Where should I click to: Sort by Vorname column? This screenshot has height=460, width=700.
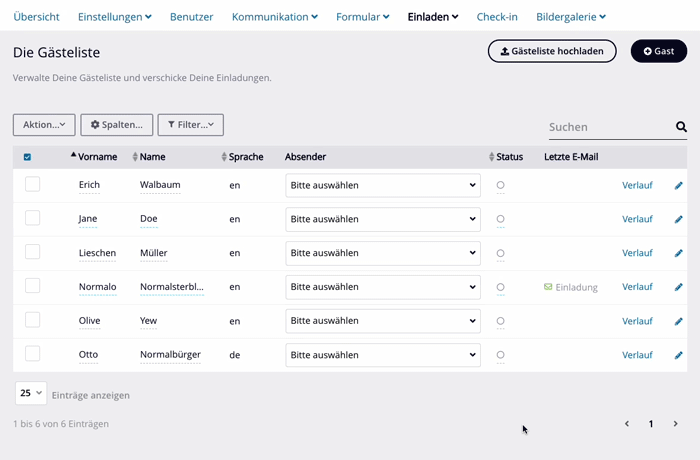94,157
